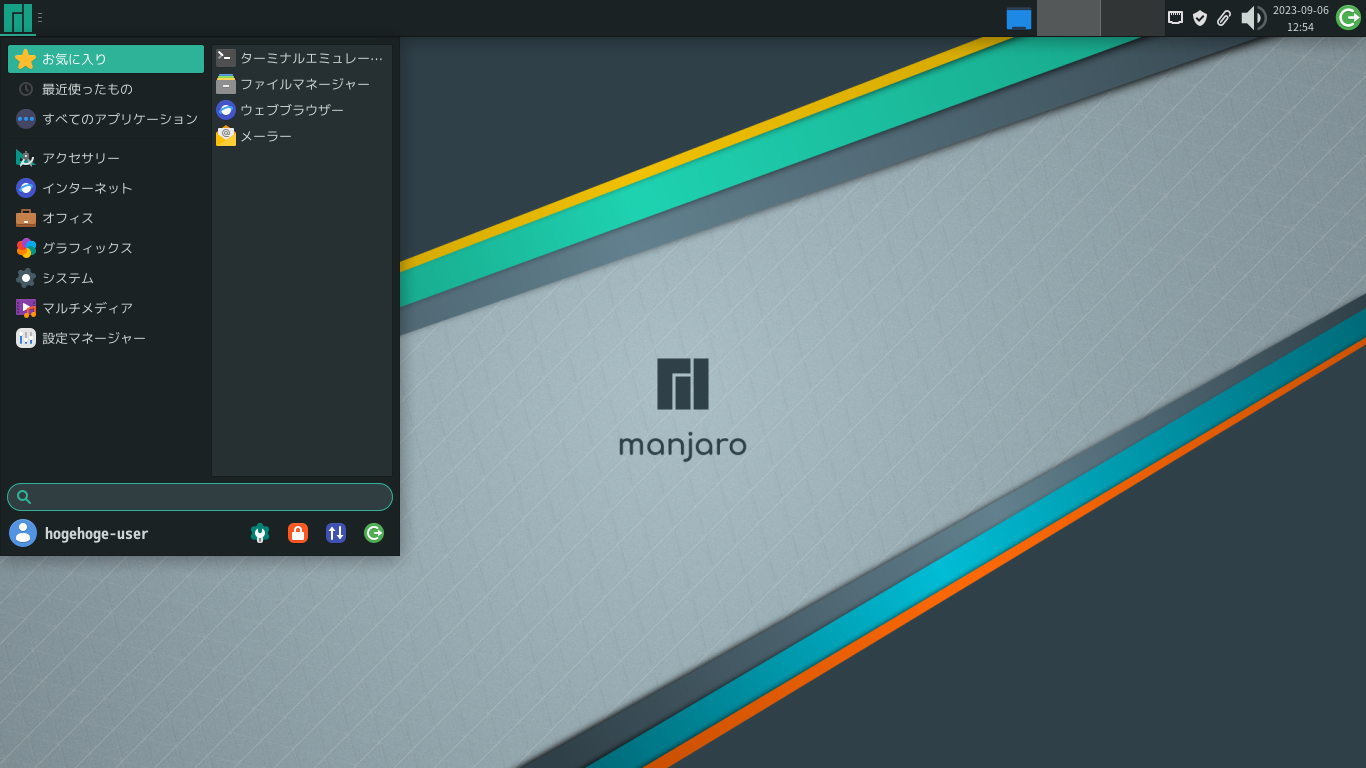Viewport: 1366px width, 768px height.
Task: Click the speaker volume tray icon
Action: 1253,17
